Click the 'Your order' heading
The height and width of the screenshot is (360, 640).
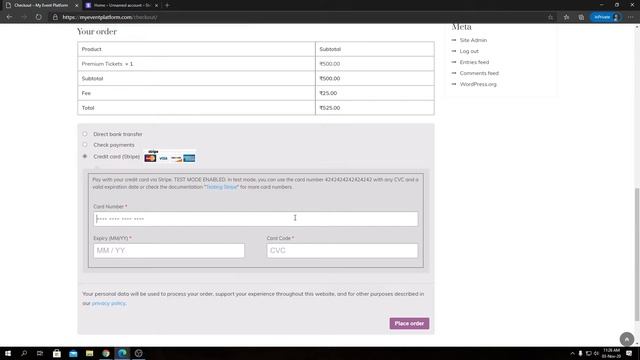pos(97,31)
